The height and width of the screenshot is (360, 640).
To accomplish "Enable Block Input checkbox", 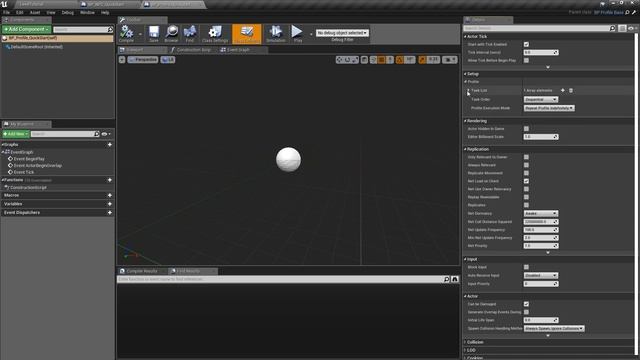I will (526, 267).
